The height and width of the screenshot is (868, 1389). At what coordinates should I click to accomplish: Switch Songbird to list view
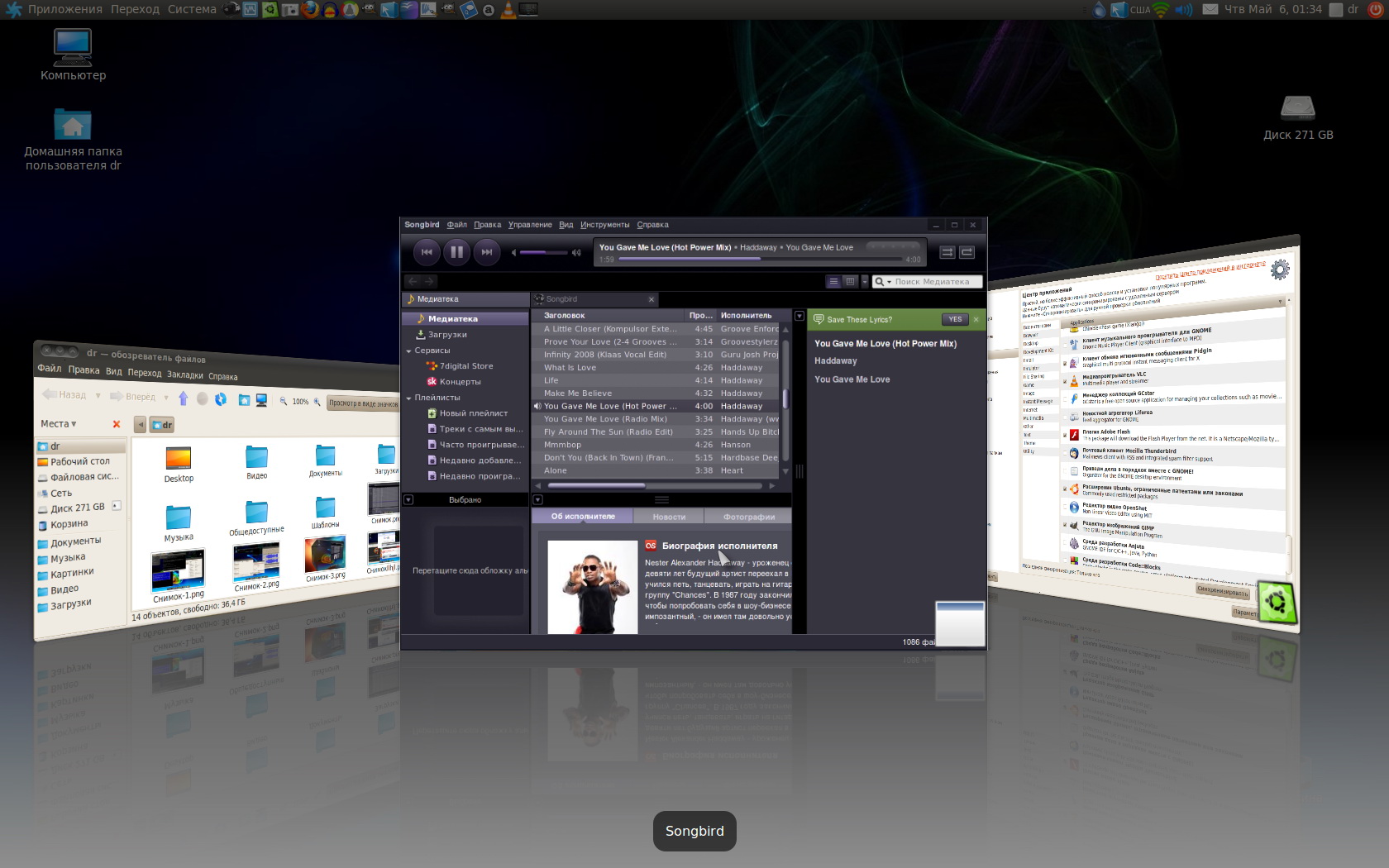833,282
